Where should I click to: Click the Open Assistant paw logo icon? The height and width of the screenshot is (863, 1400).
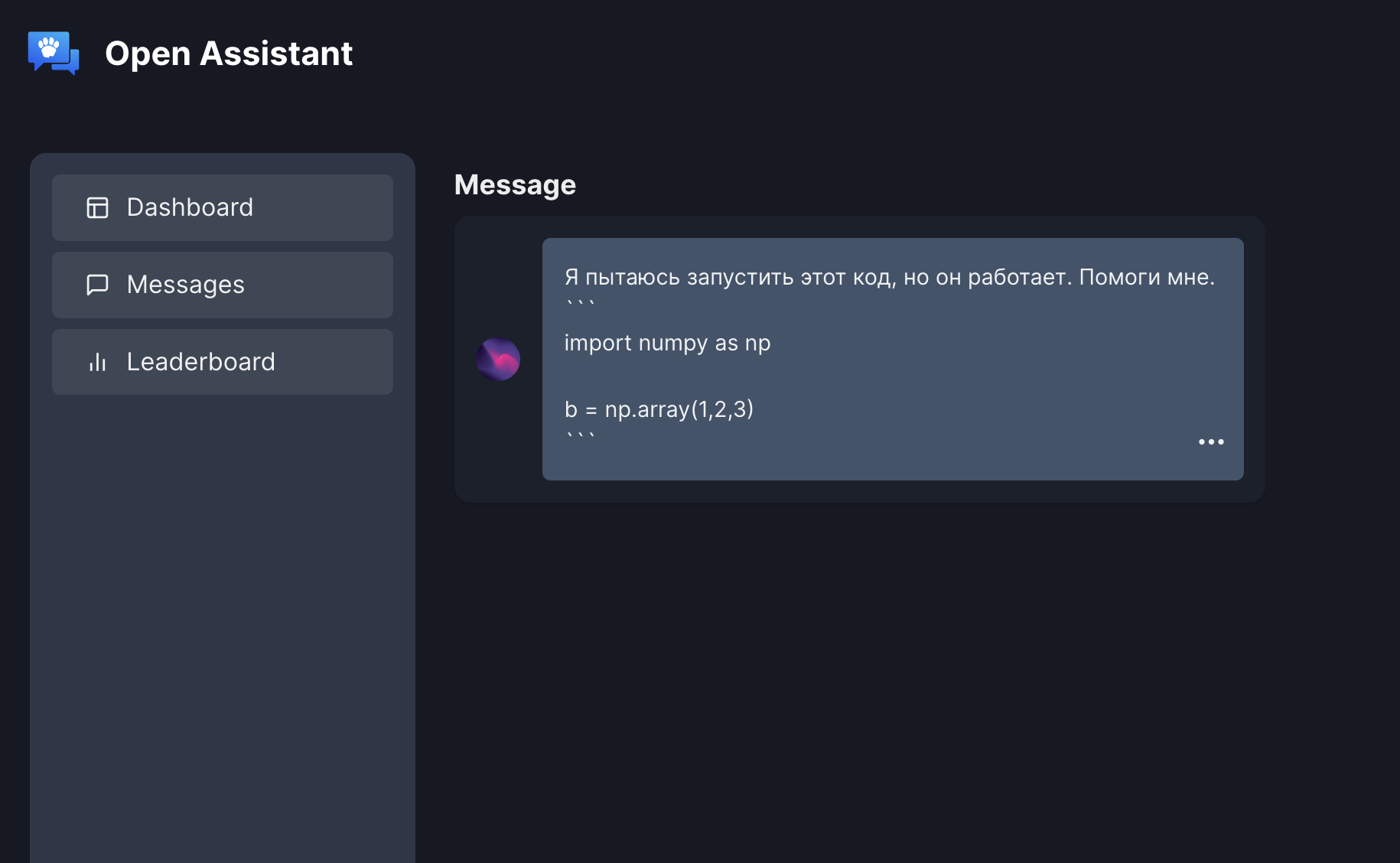click(54, 54)
